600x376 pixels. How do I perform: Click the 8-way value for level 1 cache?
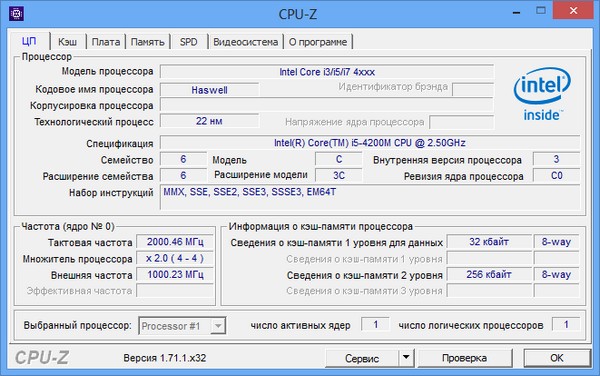point(556,242)
